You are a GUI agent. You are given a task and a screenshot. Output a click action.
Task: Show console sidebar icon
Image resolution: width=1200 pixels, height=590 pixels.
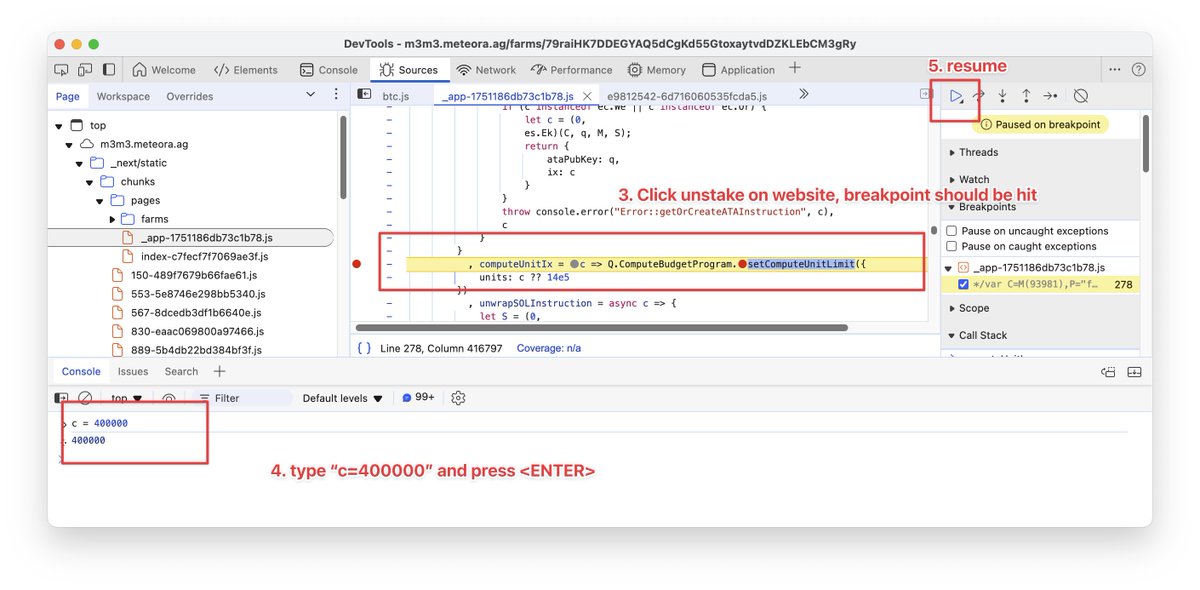click(61, 398)
